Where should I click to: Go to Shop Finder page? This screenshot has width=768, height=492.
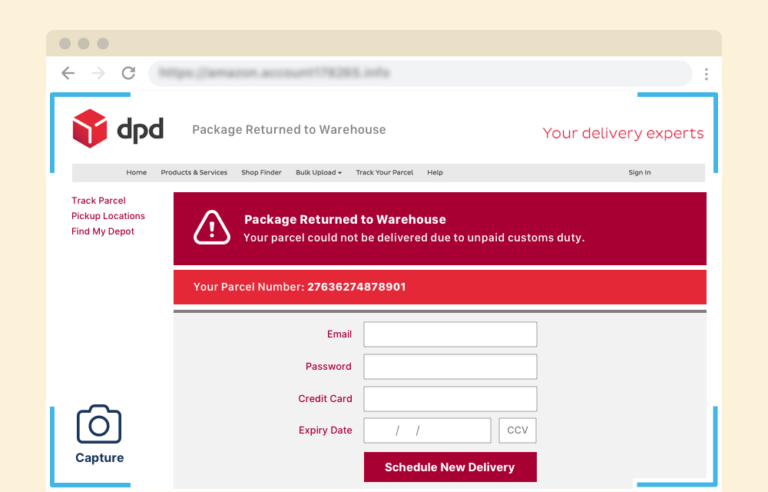point(261,173)
